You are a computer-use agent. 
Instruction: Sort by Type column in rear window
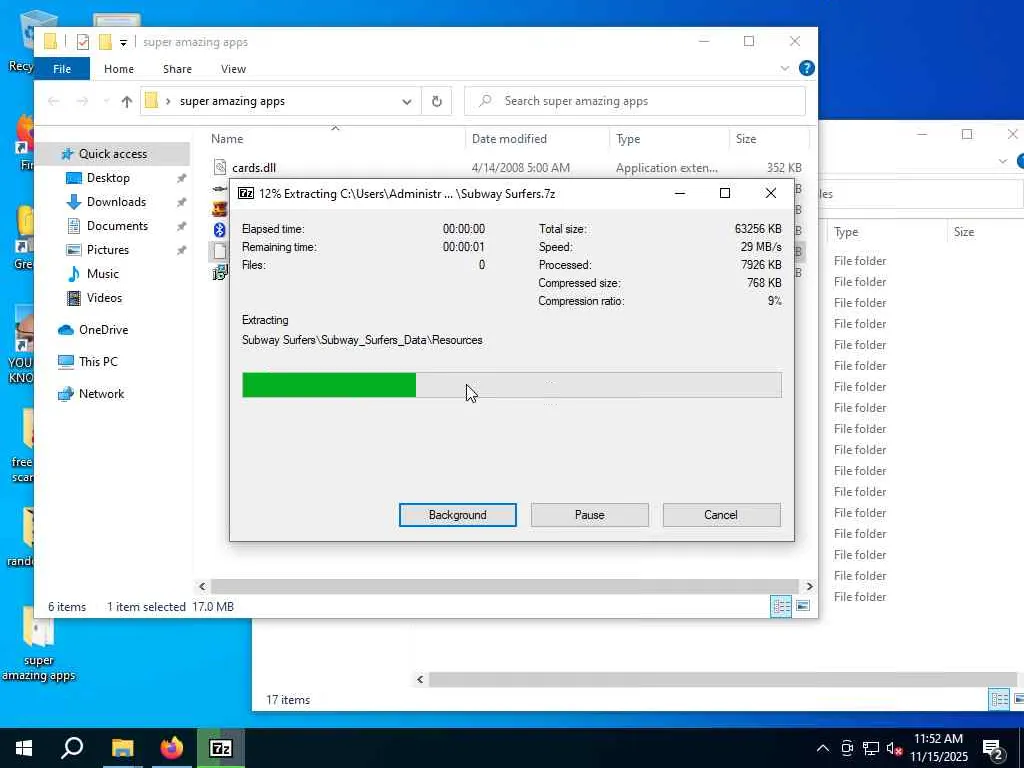click(846, 232)
